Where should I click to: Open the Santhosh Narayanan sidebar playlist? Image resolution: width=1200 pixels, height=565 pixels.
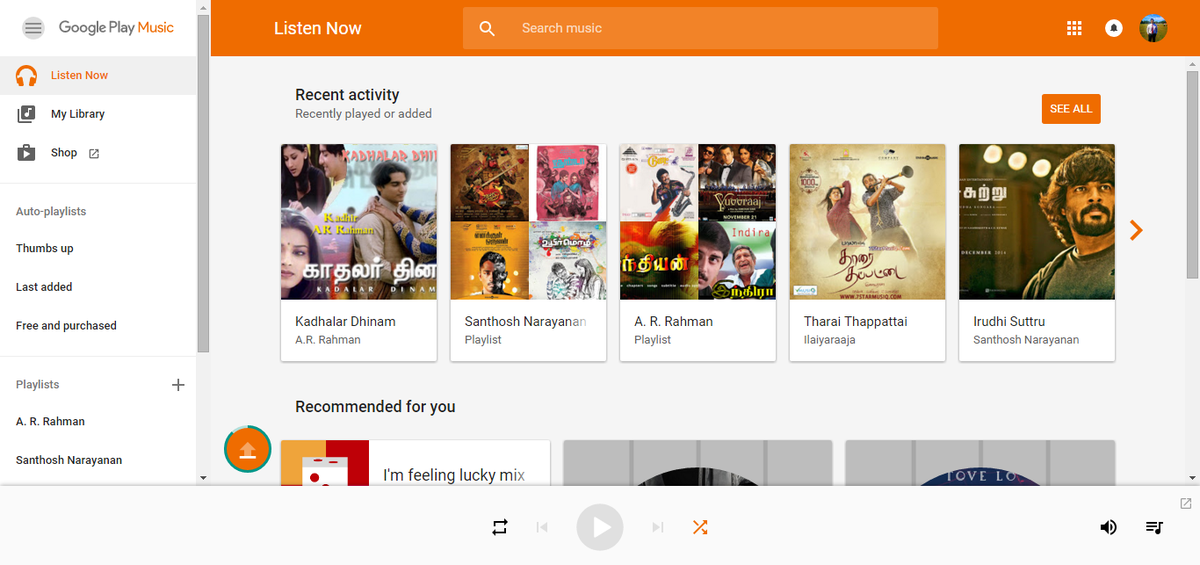69,460
